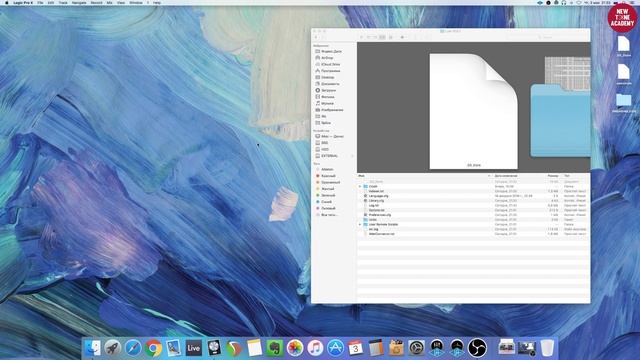Select Лиловый purple tag in sidebar

pyautogui.click(x=326, y=209)
